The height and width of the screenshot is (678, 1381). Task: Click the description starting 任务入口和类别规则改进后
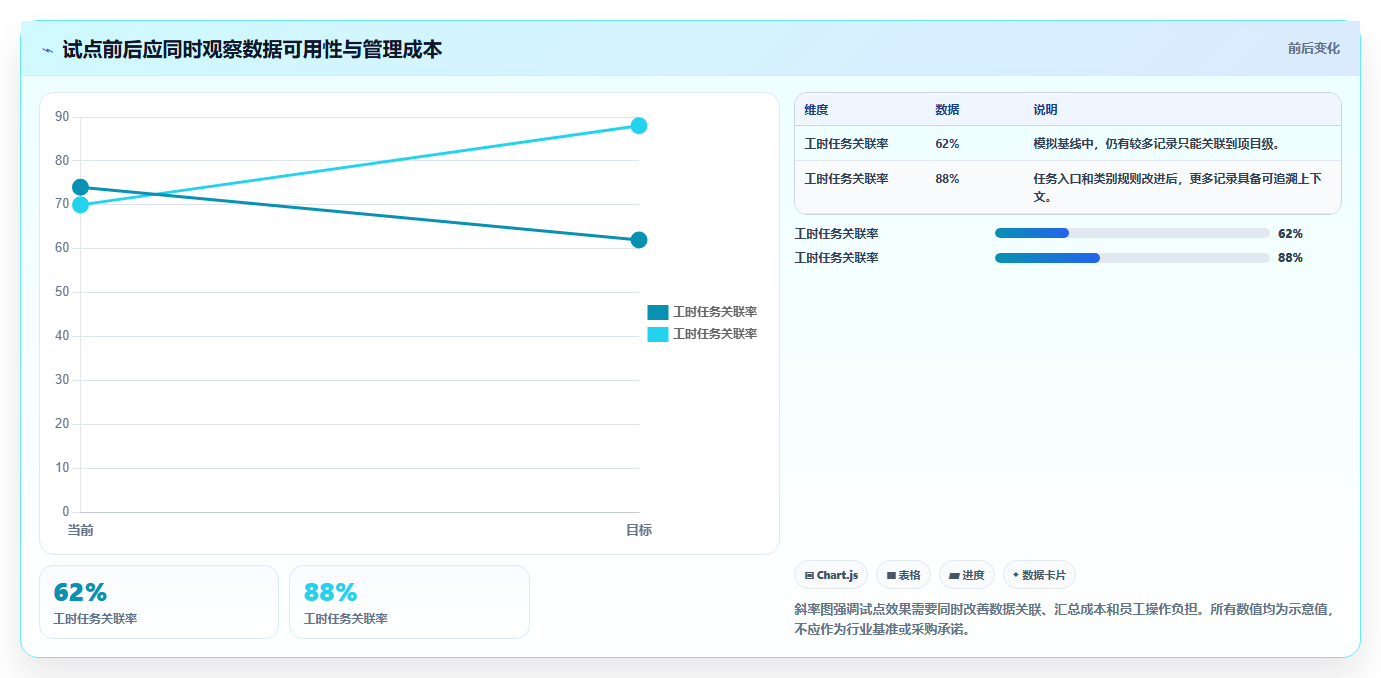point(1178,188)
